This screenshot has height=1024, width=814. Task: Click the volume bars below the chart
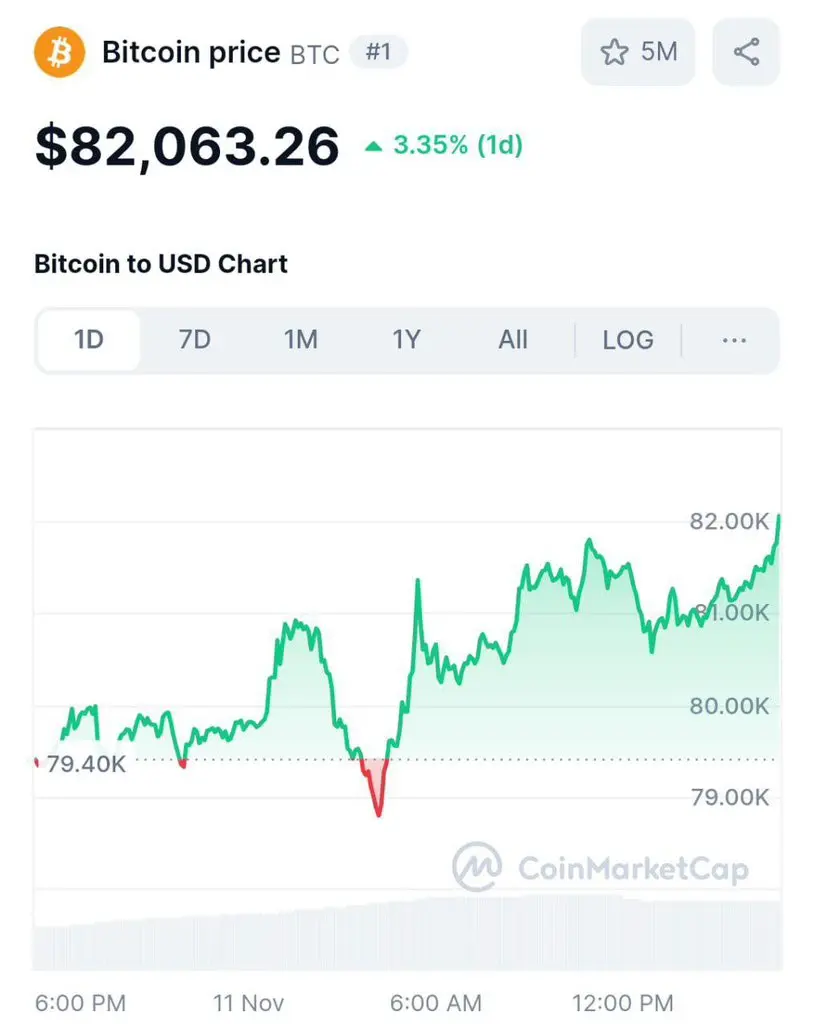[x=407, y=934]
